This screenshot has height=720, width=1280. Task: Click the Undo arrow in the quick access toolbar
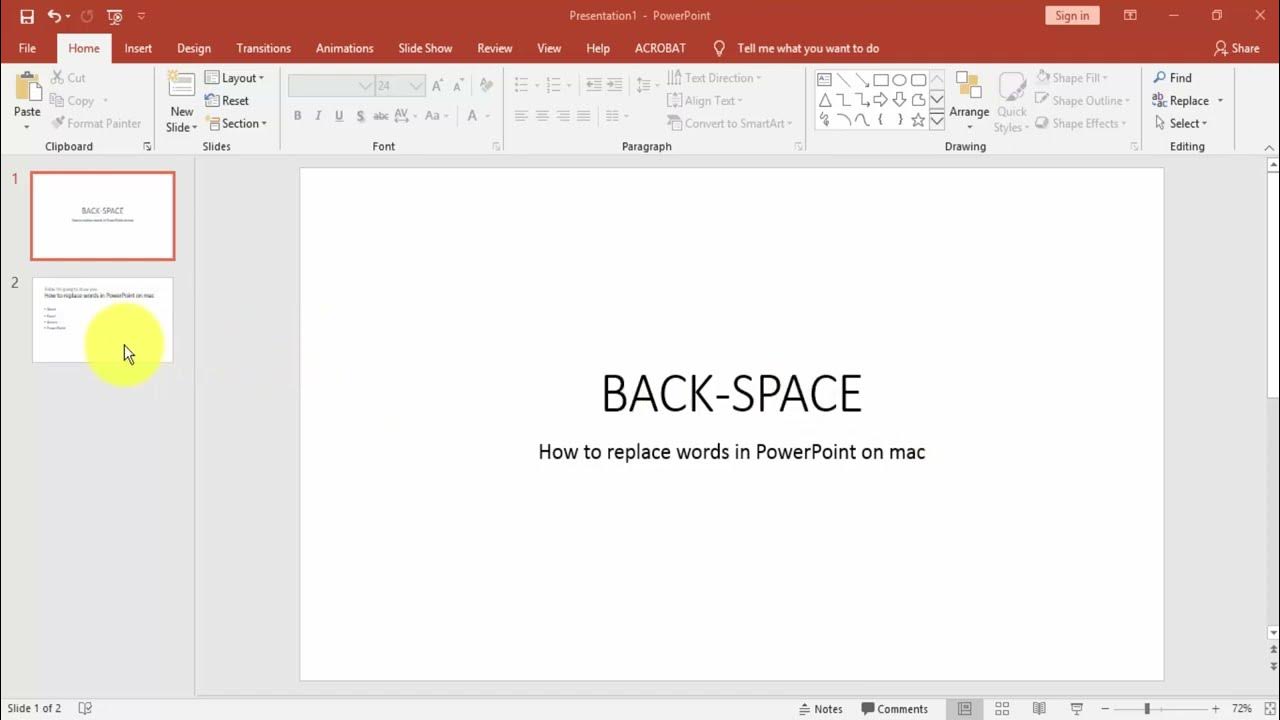pos(54,16)
